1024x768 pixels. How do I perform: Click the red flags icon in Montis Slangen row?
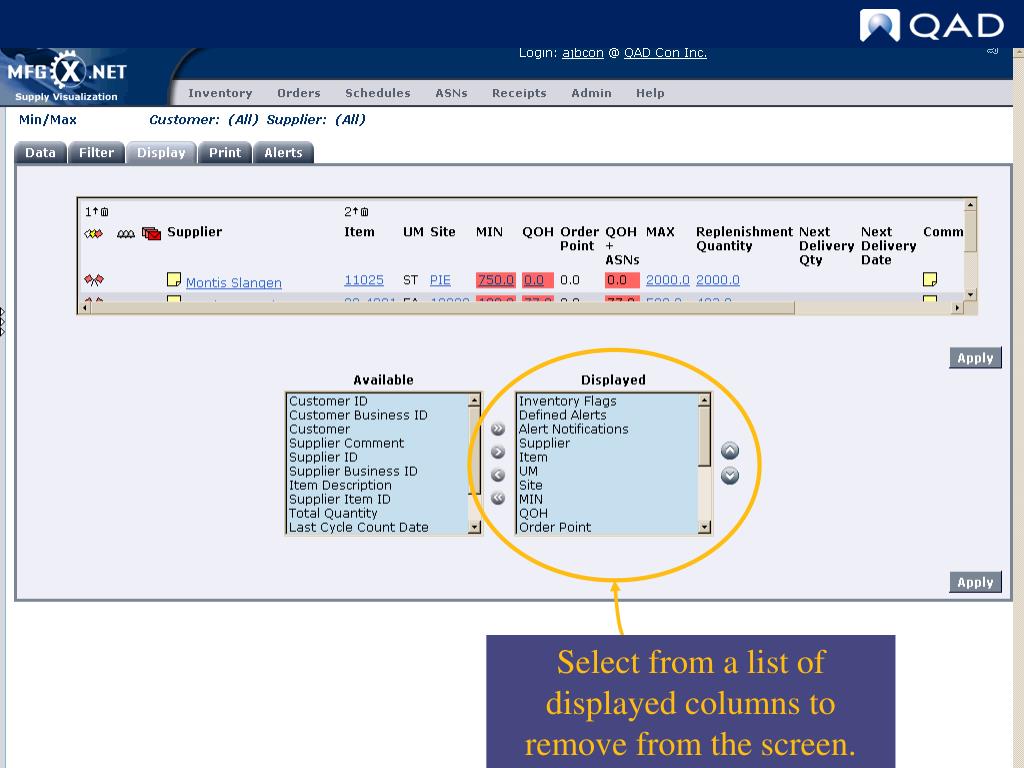point(93,280)
